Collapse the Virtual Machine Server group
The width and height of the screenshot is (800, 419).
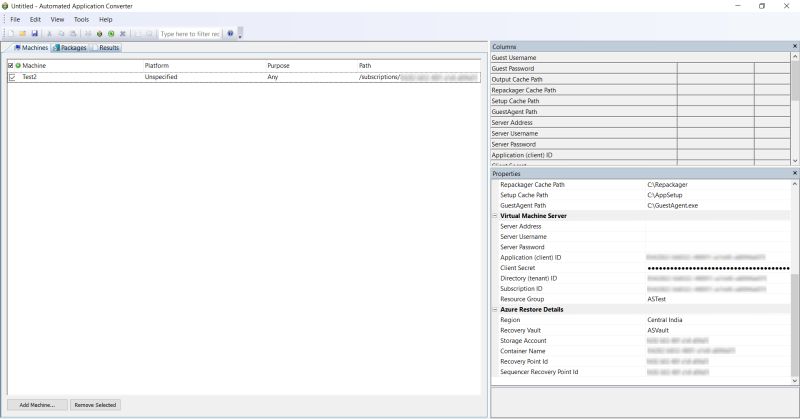point(494,216)
